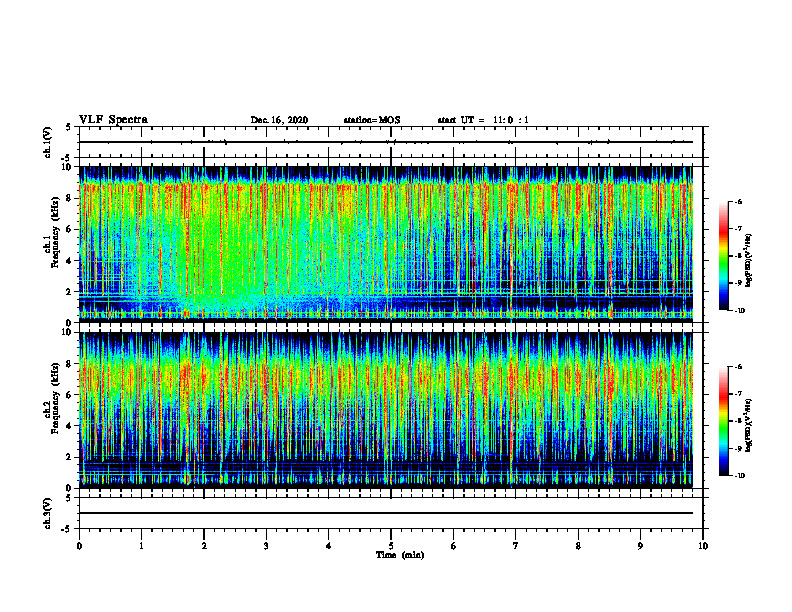Click time axis tick label "0"
Viewport: 792px width, 612px height.
(79, 546)
